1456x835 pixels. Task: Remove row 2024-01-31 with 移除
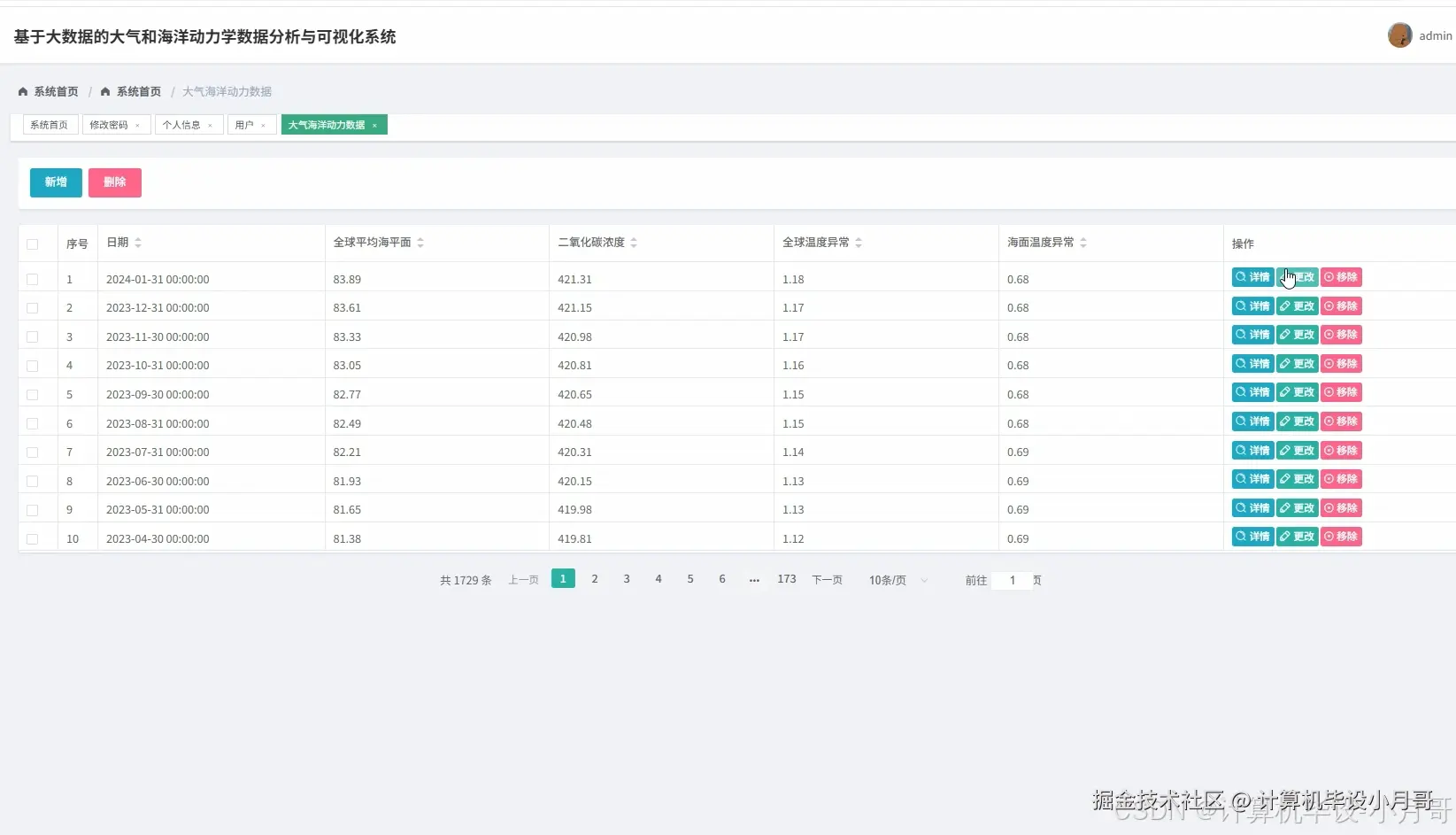point(1341,277)
